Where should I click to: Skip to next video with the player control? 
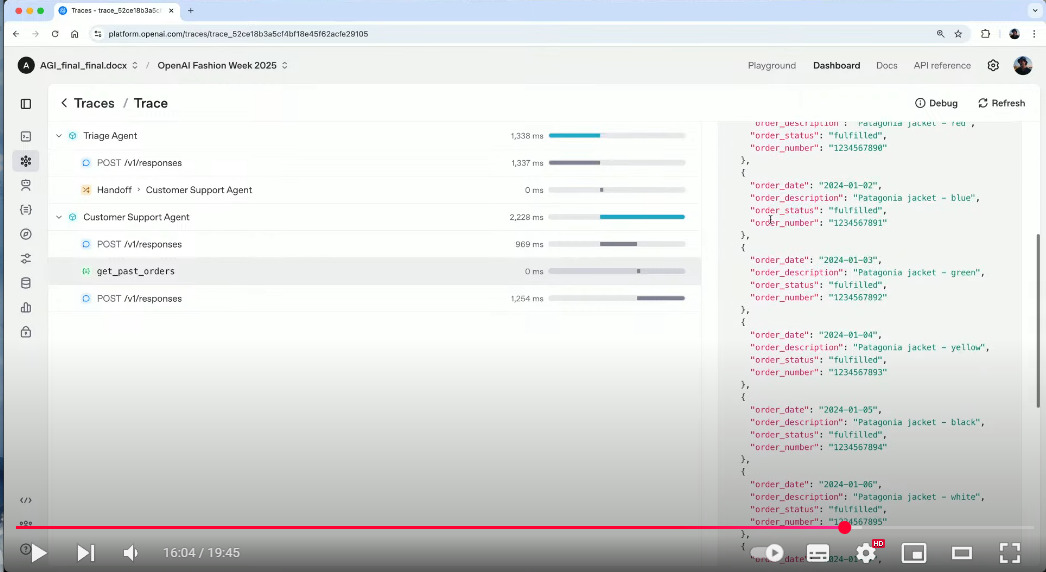coord(85,553)
